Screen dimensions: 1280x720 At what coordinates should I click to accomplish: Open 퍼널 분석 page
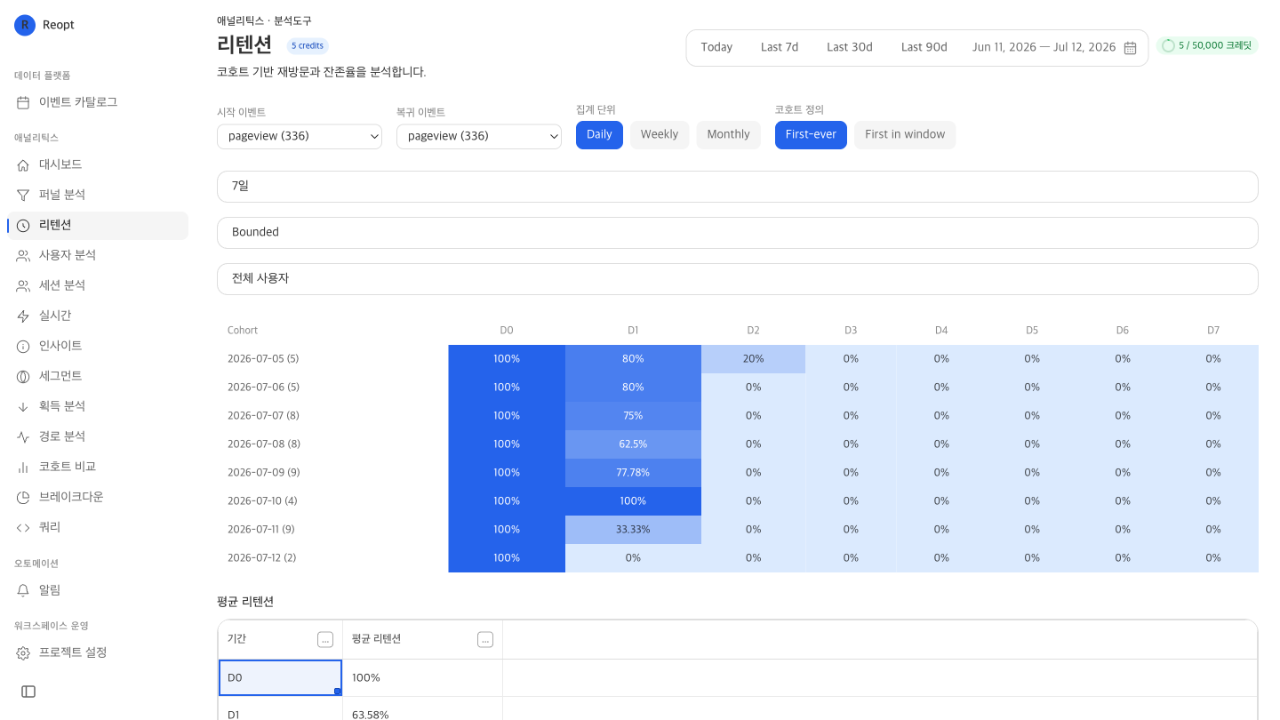click(x=97, y=195)
